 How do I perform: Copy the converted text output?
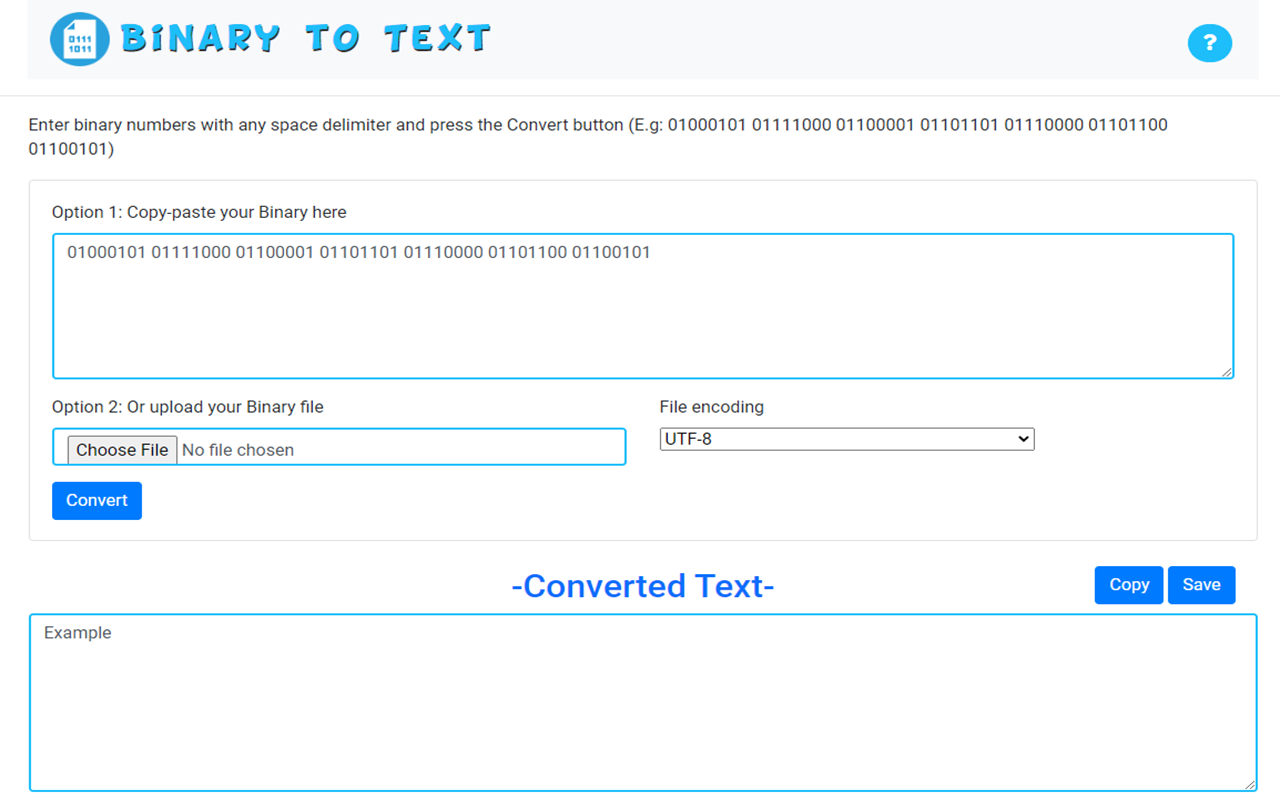click(x=1128, y=585)
